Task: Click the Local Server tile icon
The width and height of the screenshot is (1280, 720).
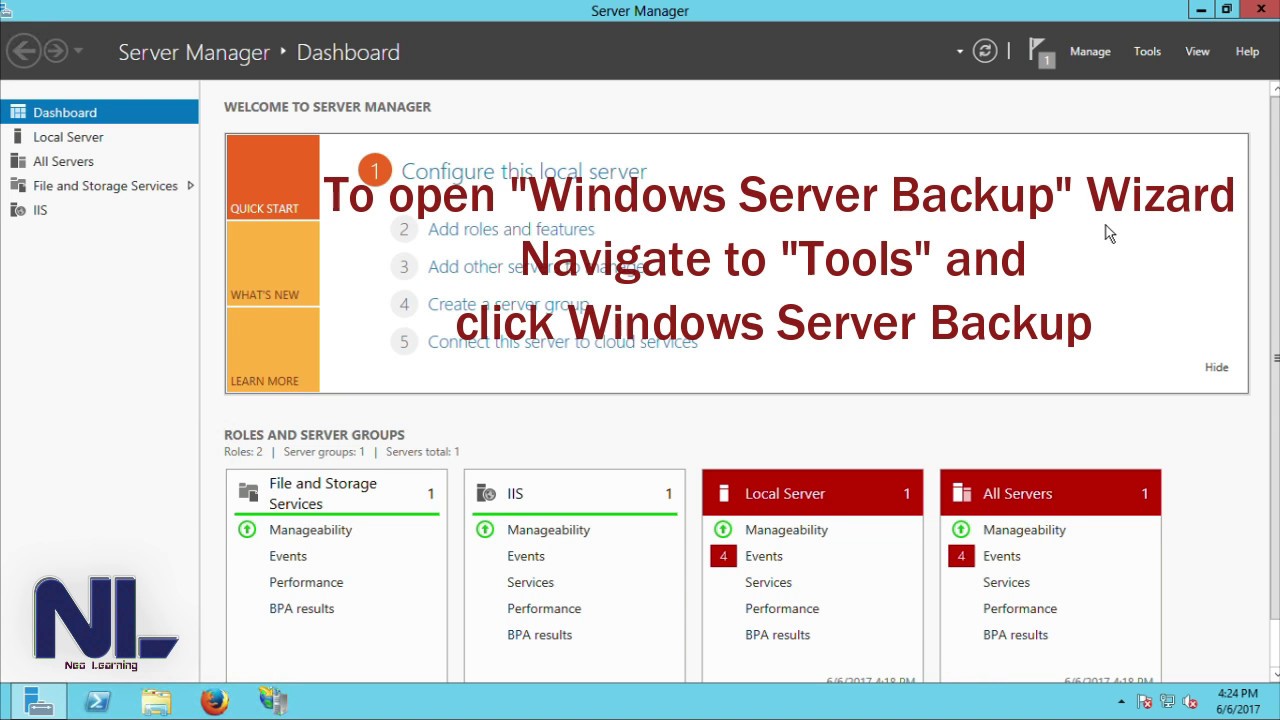Action: point(724,492)
